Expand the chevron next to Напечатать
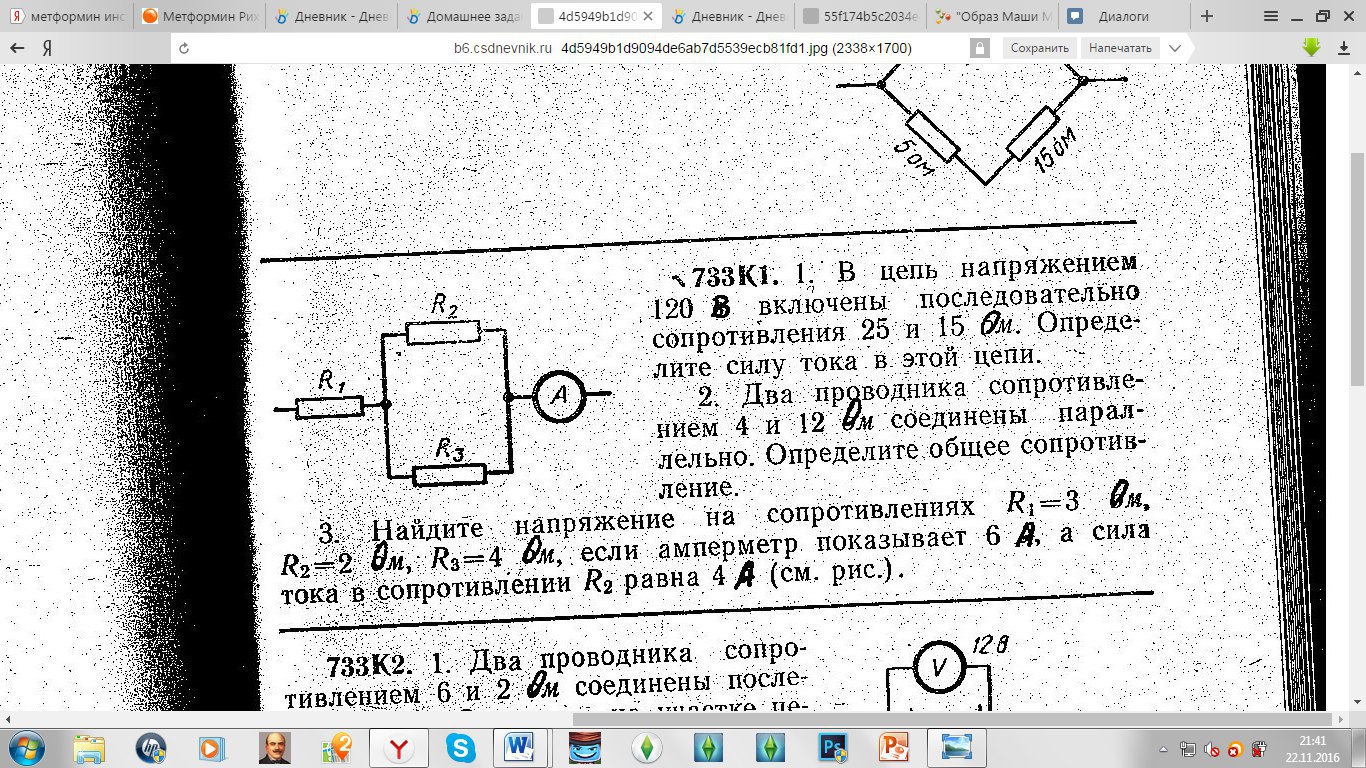The width and height of the screenshot is (1366, 768). point(1175,48)
